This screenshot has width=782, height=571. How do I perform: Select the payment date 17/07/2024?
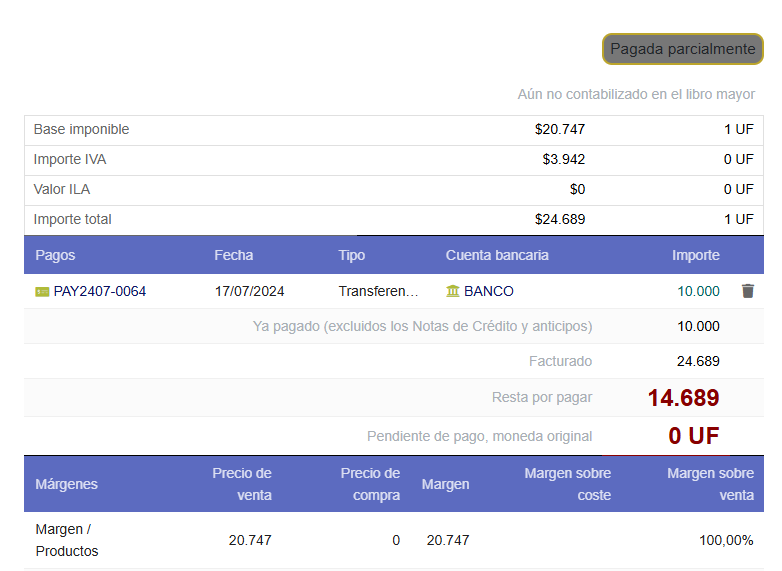coord(249,291)
